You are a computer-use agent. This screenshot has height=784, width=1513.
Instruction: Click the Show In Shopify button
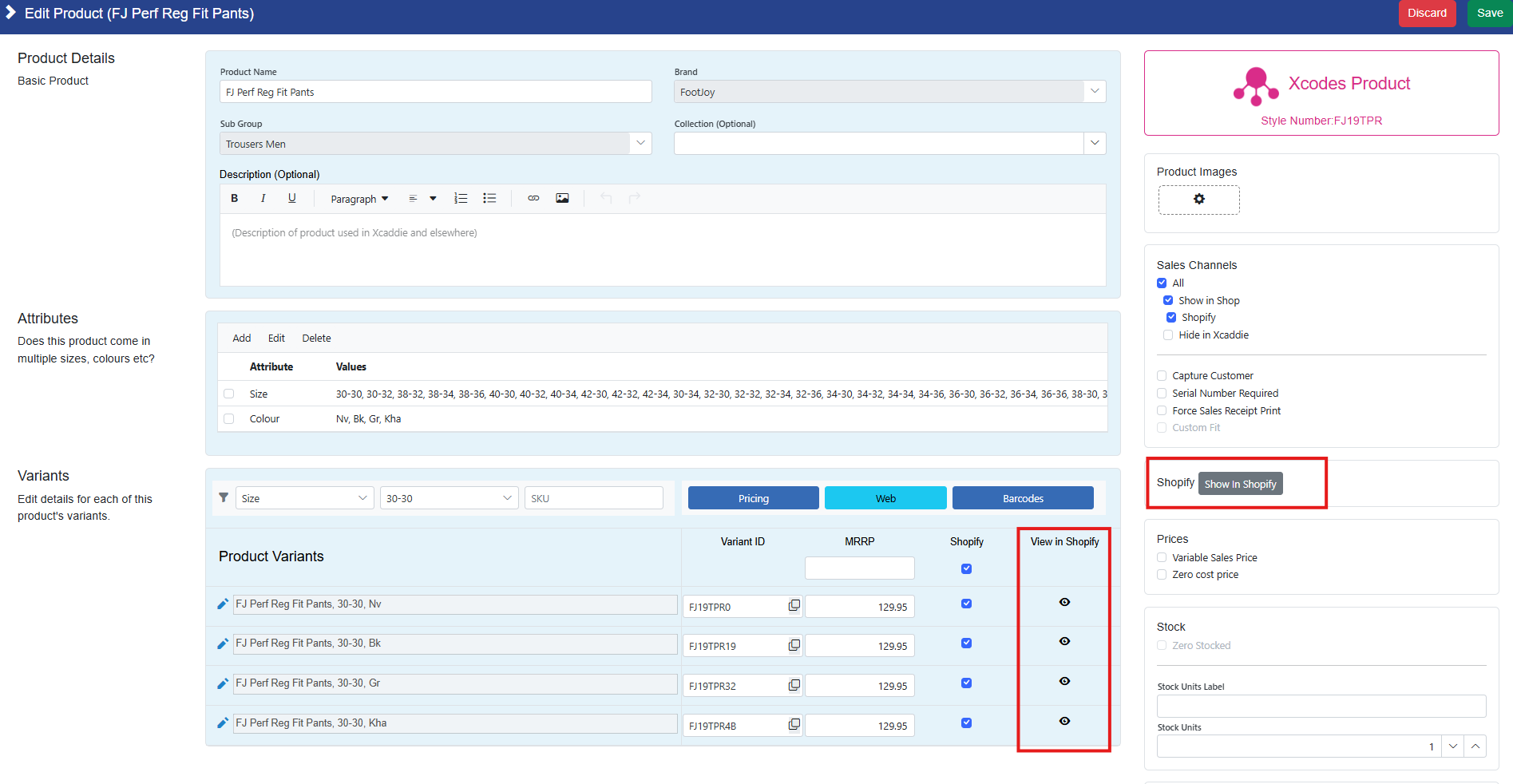tap(1240, 484)
